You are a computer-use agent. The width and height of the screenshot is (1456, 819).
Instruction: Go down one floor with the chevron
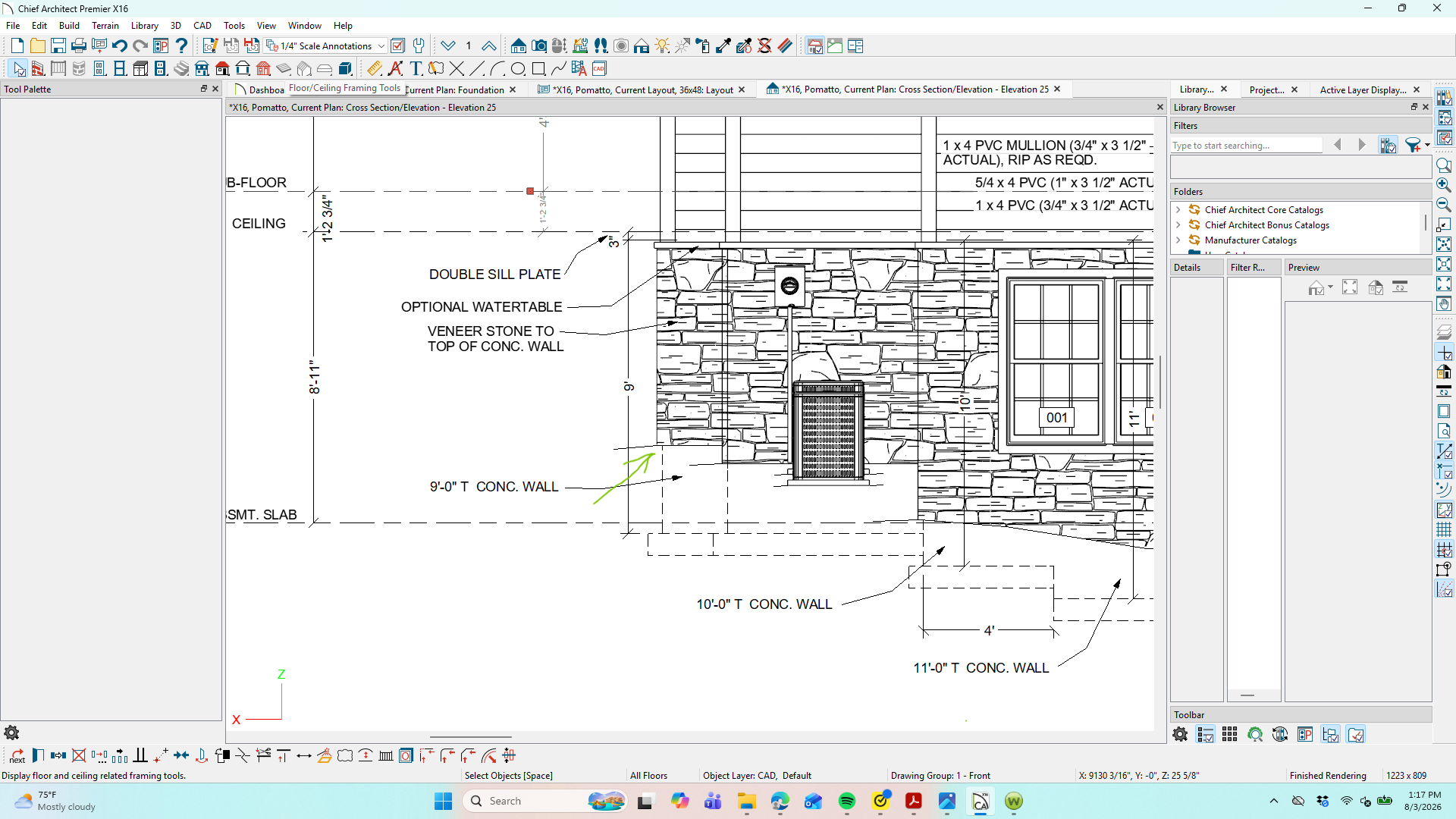(448, 46)
